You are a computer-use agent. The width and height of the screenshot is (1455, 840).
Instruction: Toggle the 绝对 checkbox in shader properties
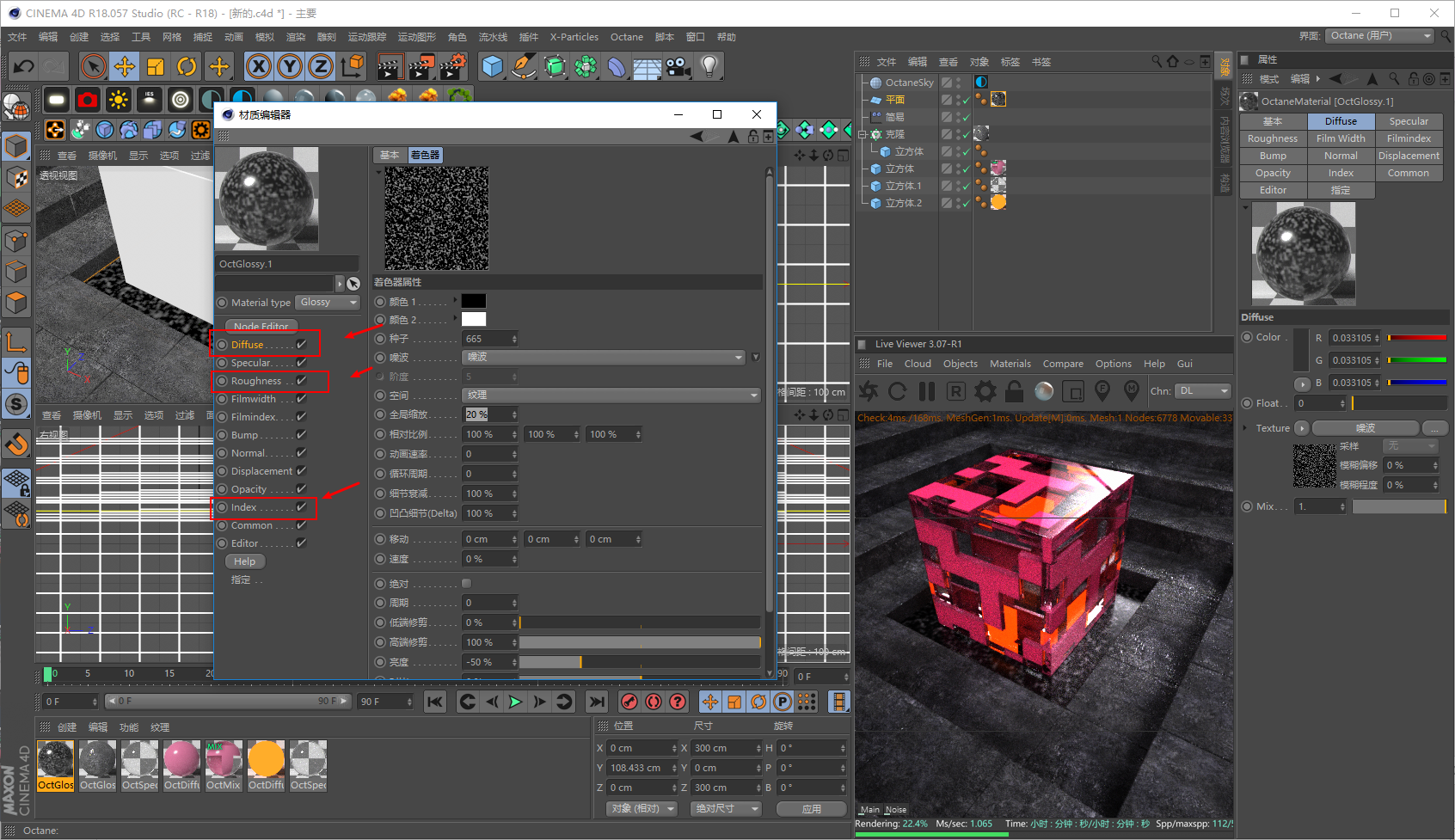[x=467, y=583]
